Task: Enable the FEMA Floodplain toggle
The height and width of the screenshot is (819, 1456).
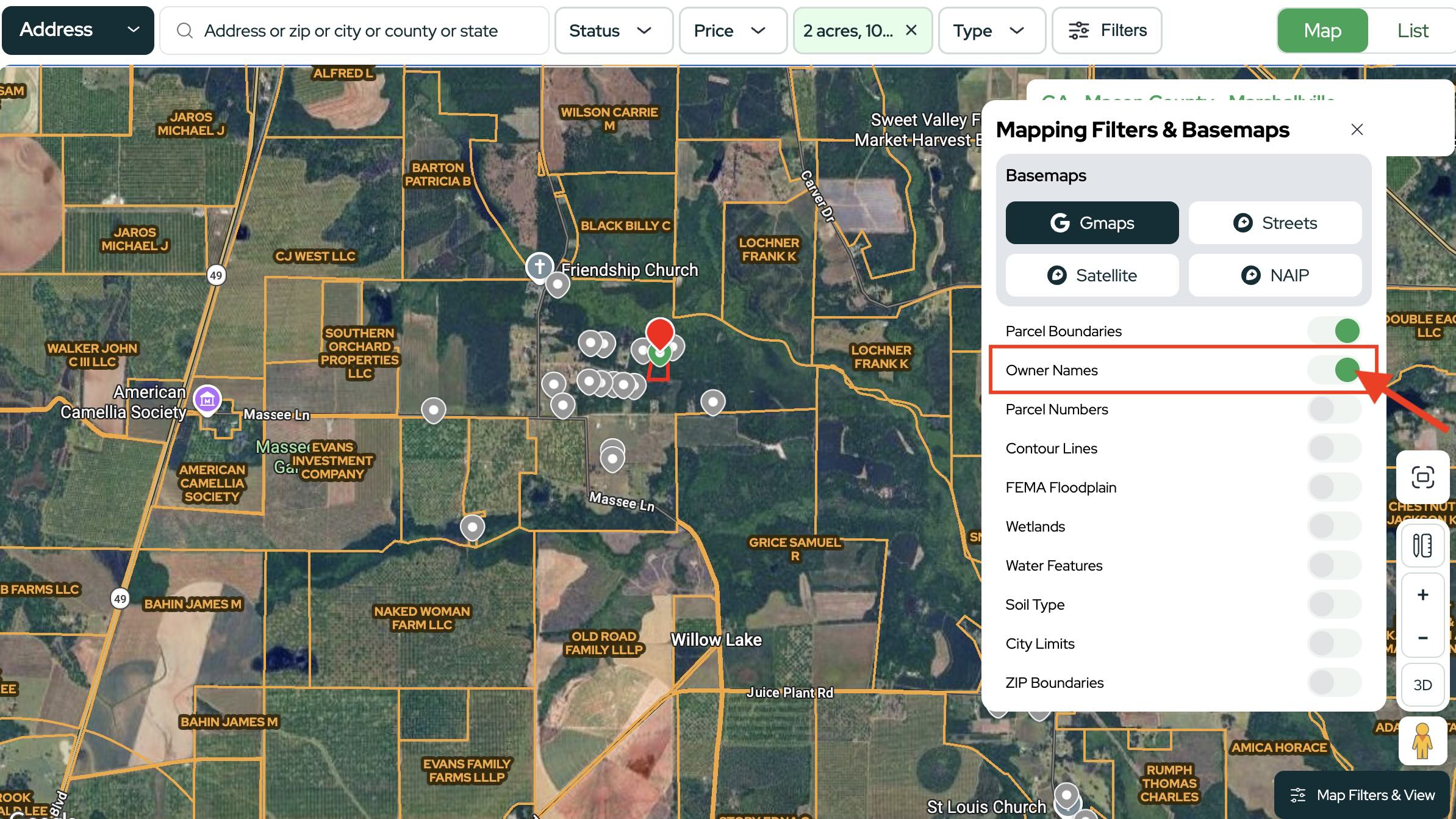Action: (1335, 487)
